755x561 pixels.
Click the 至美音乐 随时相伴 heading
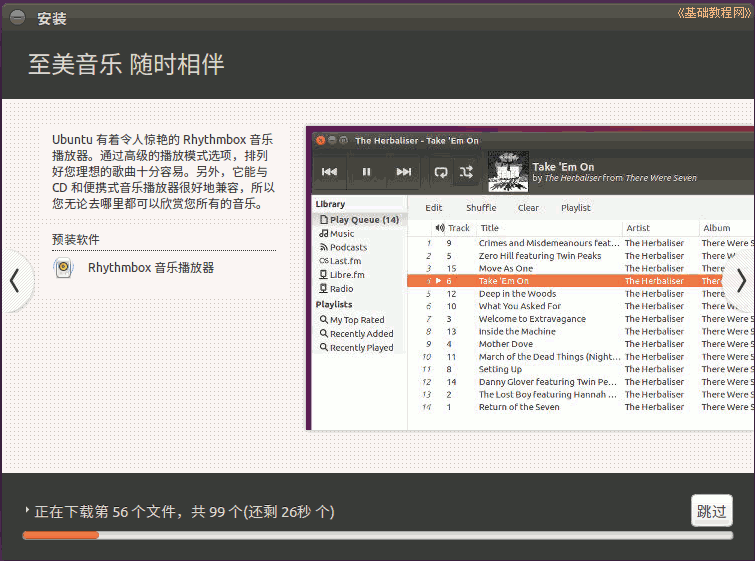click(x=126, y=64)
